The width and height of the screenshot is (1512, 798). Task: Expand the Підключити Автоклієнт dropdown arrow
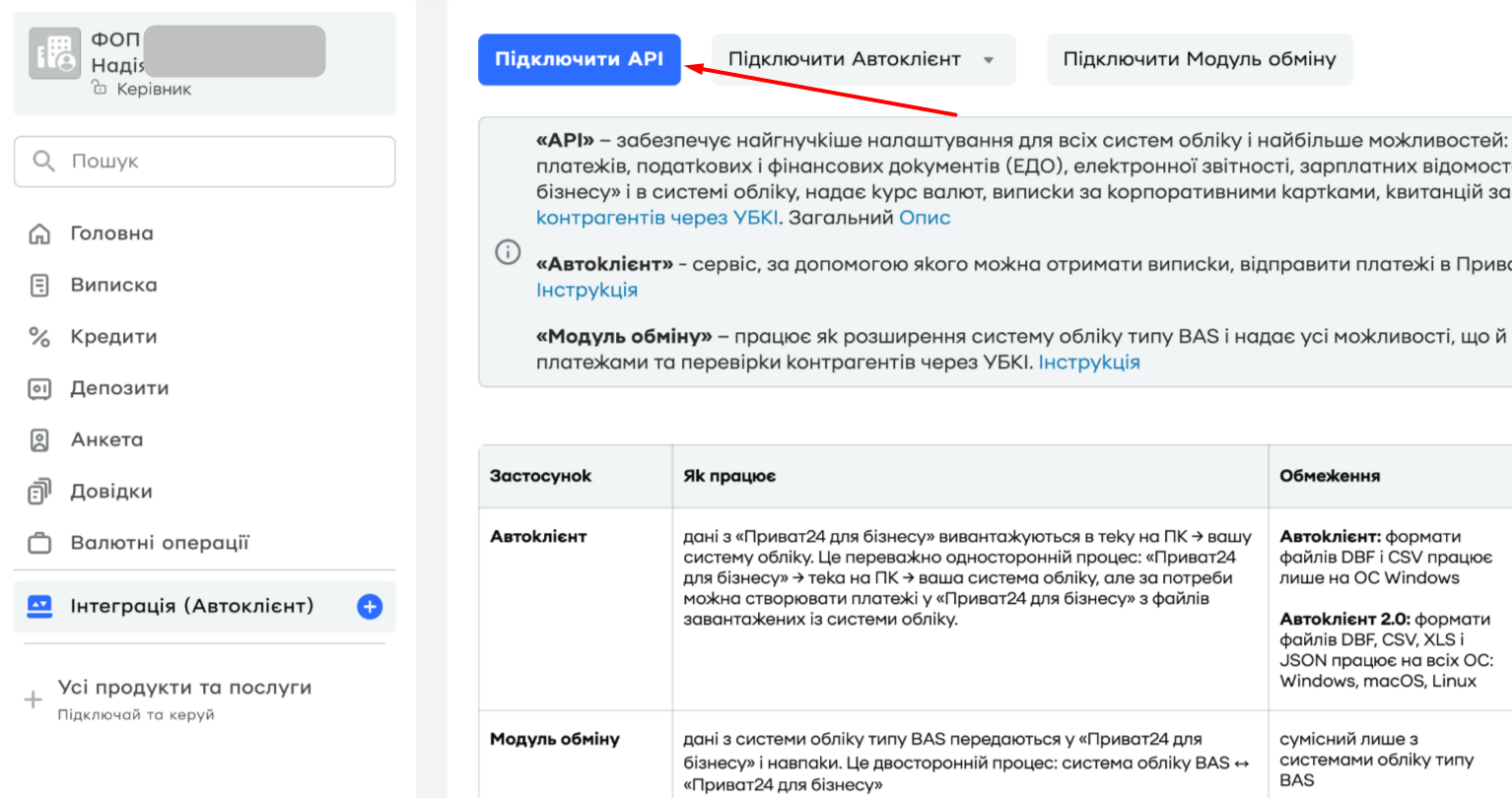(989, 60)
